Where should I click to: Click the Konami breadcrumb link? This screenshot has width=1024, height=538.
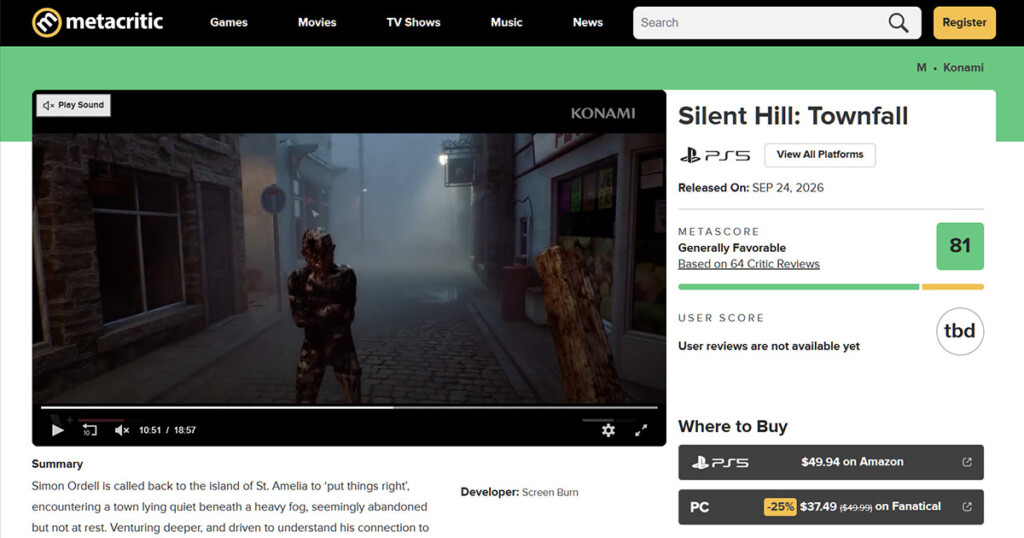[x=963, y=67]
